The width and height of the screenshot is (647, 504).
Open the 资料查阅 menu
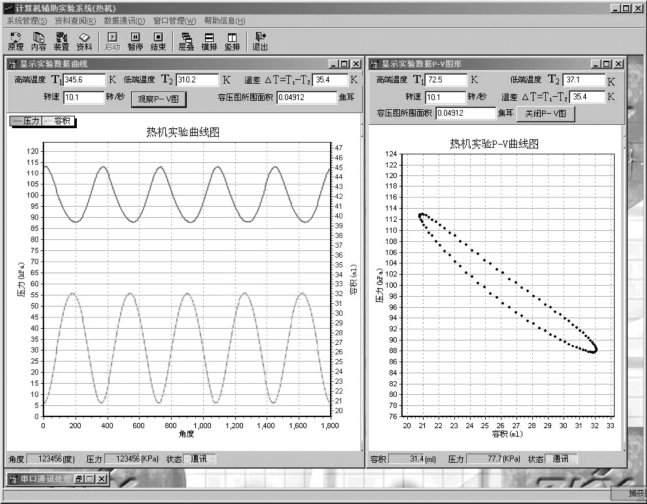tap(75, 20)
